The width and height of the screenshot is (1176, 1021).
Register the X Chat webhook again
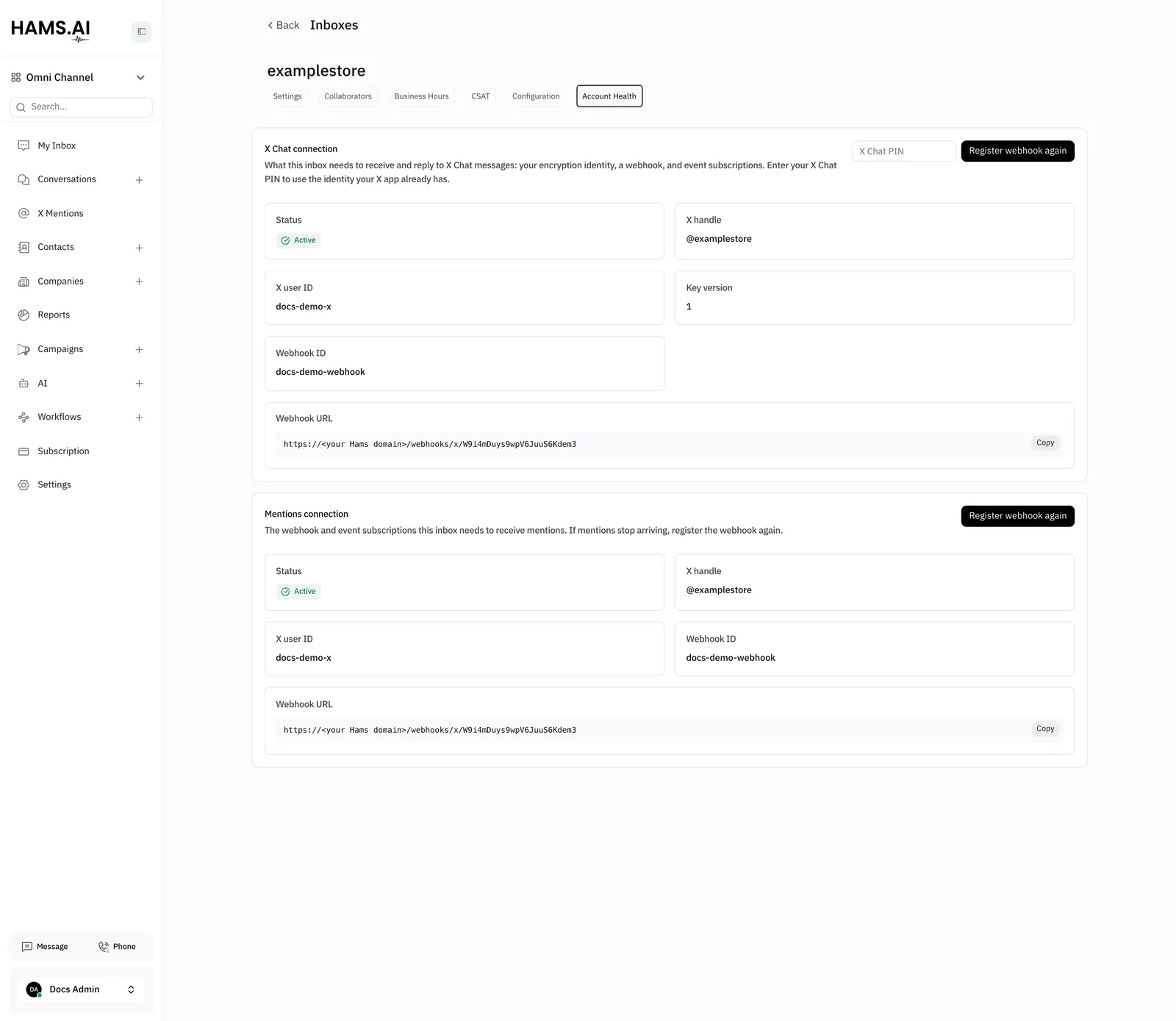(1017, 151)
